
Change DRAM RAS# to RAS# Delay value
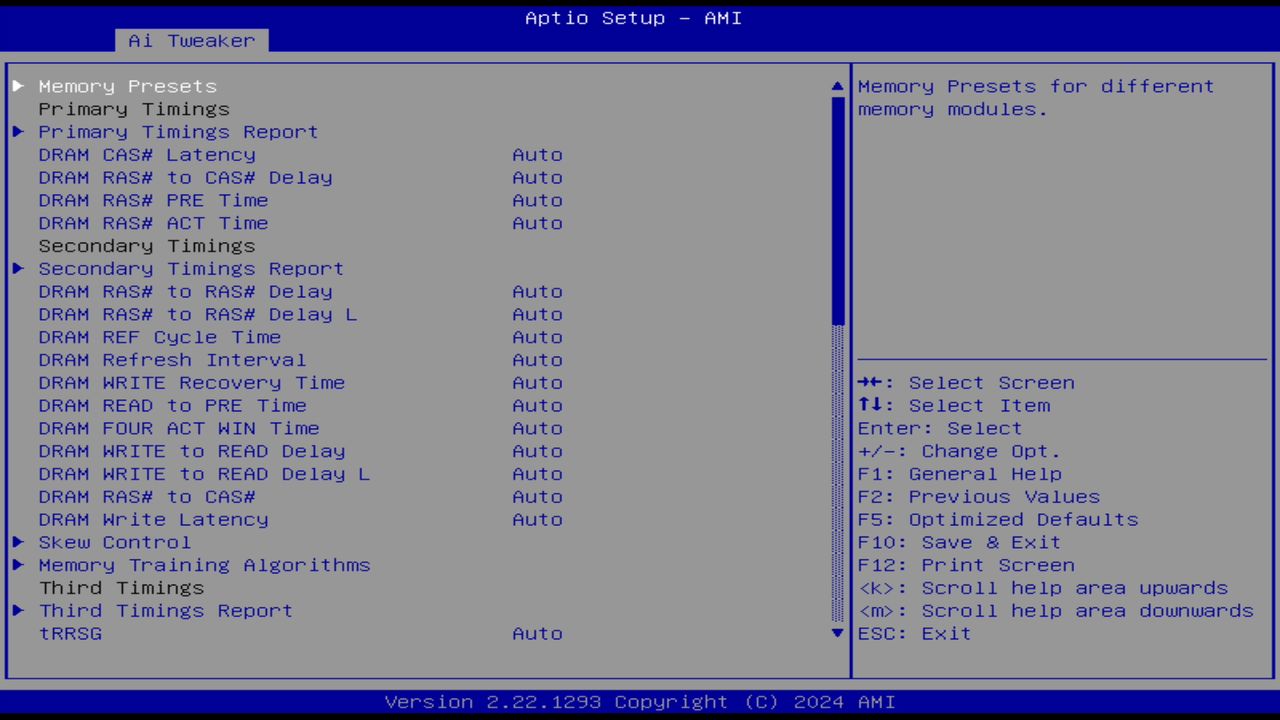pyautogui.click(x=537, y=292)
